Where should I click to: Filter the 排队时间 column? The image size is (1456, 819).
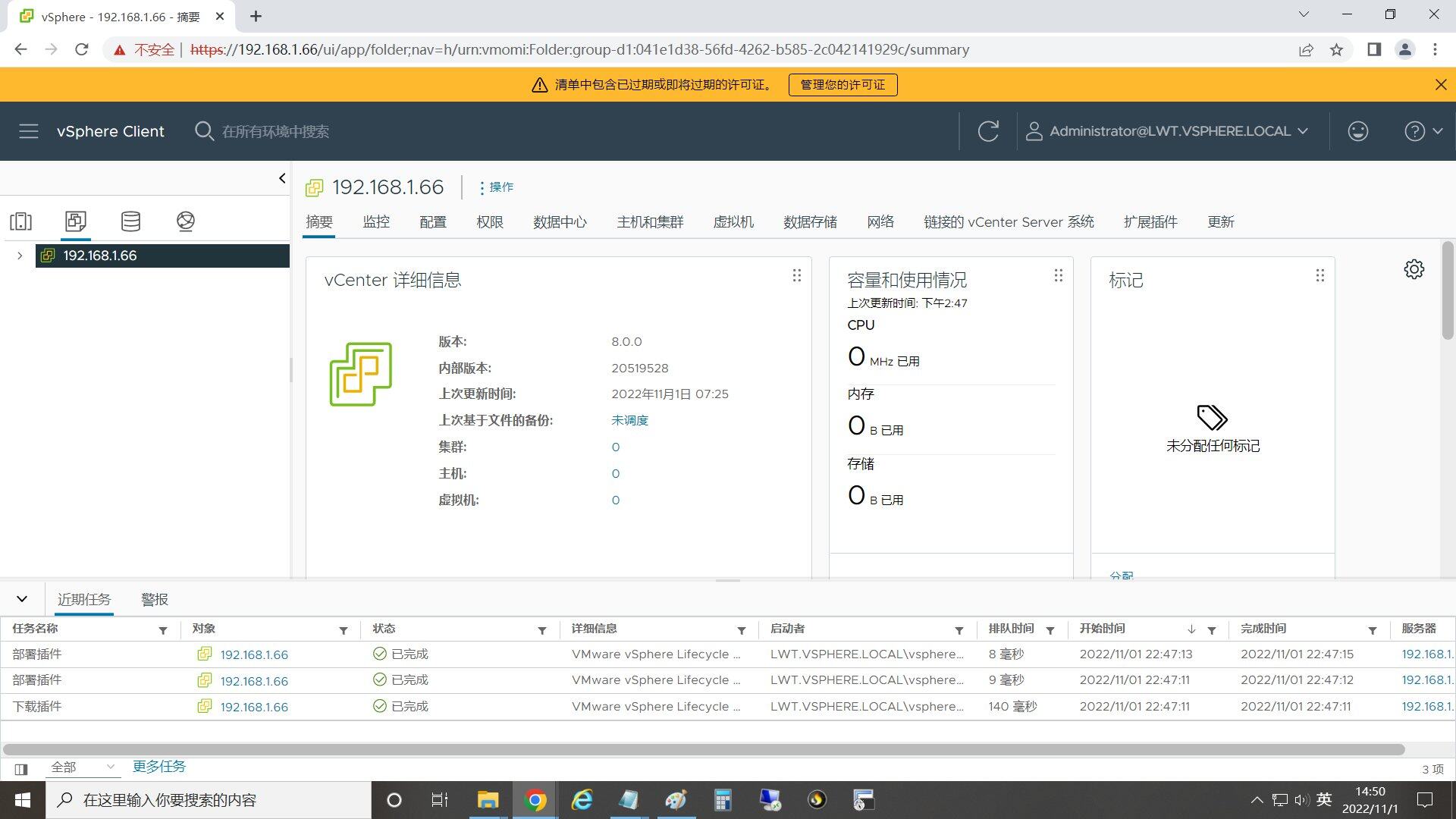pos(1050,631)
